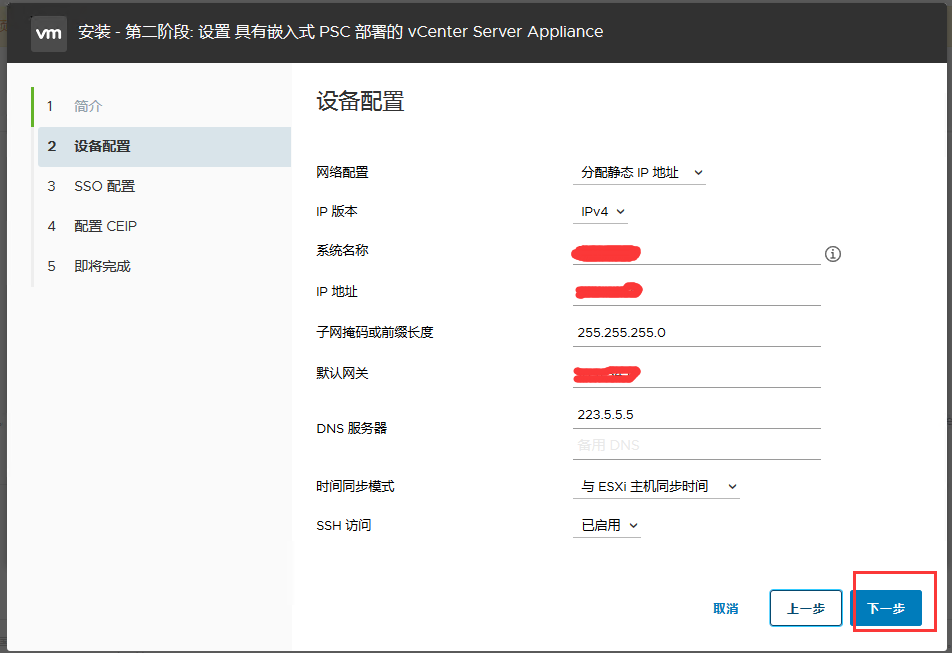
Task: Click the IP 地址 input field
Action: (x=696, y=293)
